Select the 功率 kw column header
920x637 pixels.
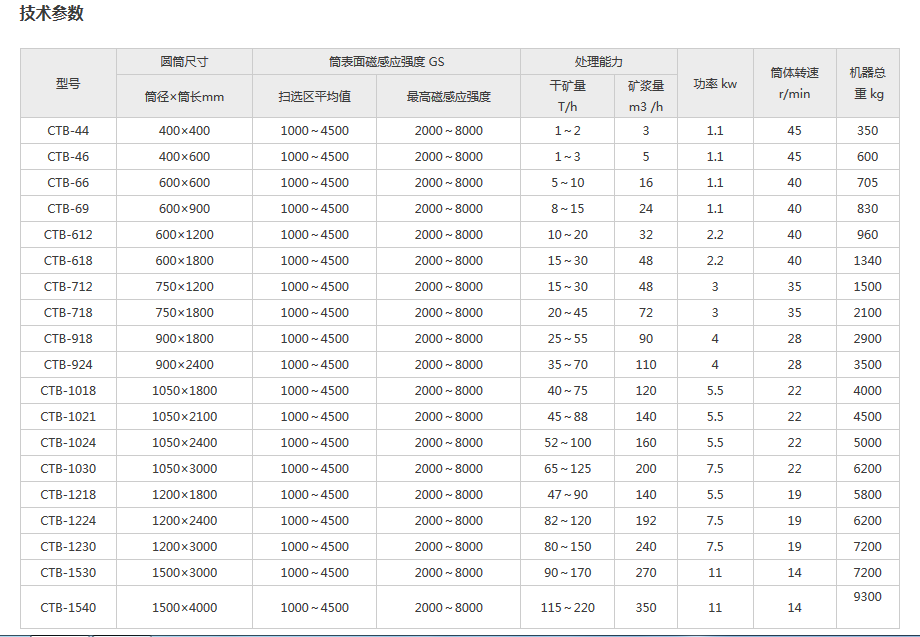click(x=715, y=84)
